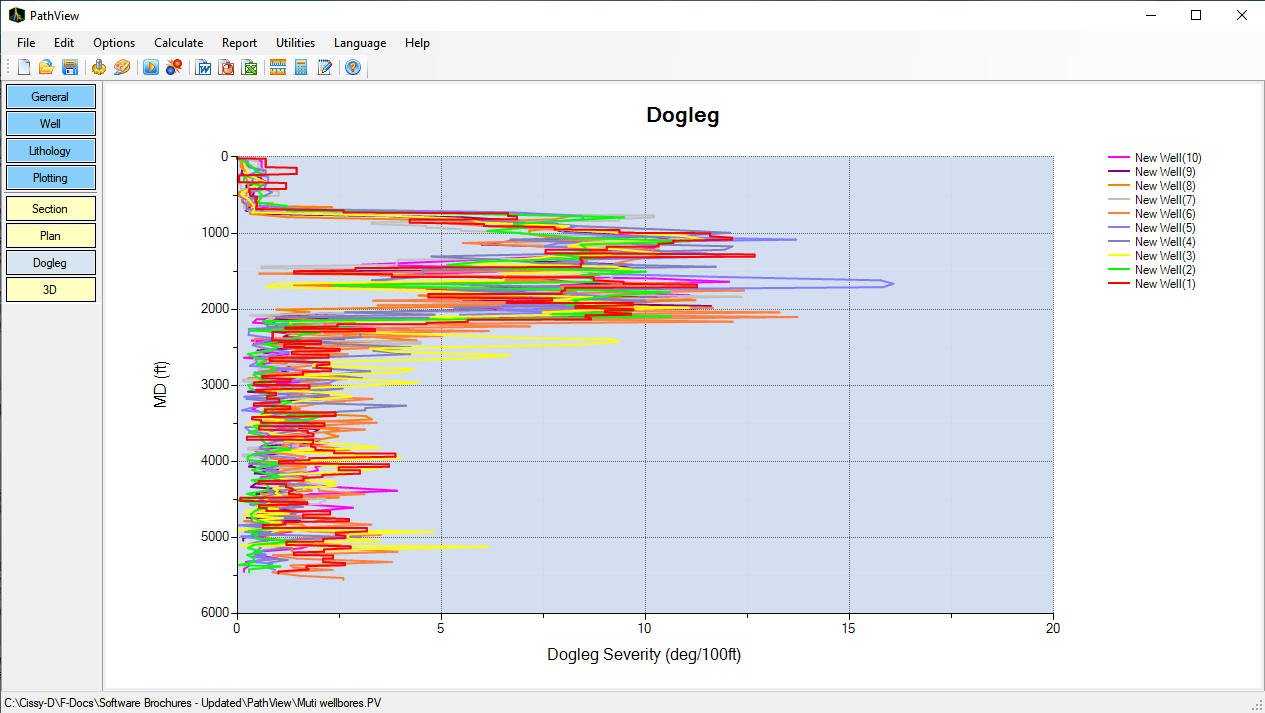Open the Calculate menu
Viewport: 1265px width, 713px height.
tap(178, 43)
